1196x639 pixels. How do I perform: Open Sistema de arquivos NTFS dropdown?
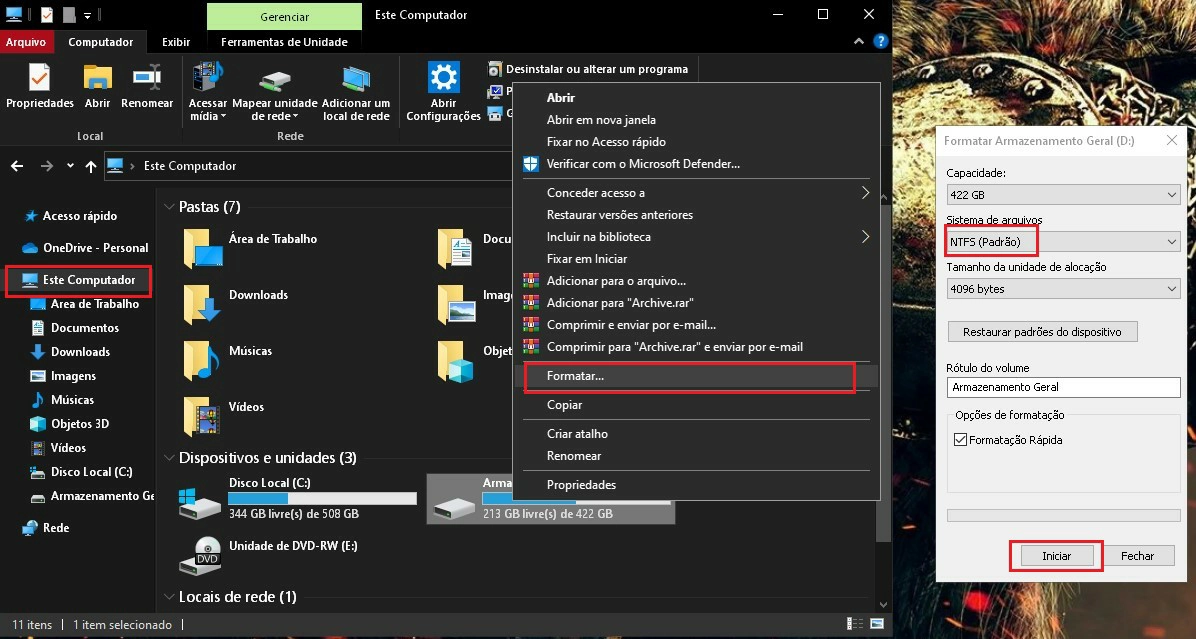(1063, 242)
